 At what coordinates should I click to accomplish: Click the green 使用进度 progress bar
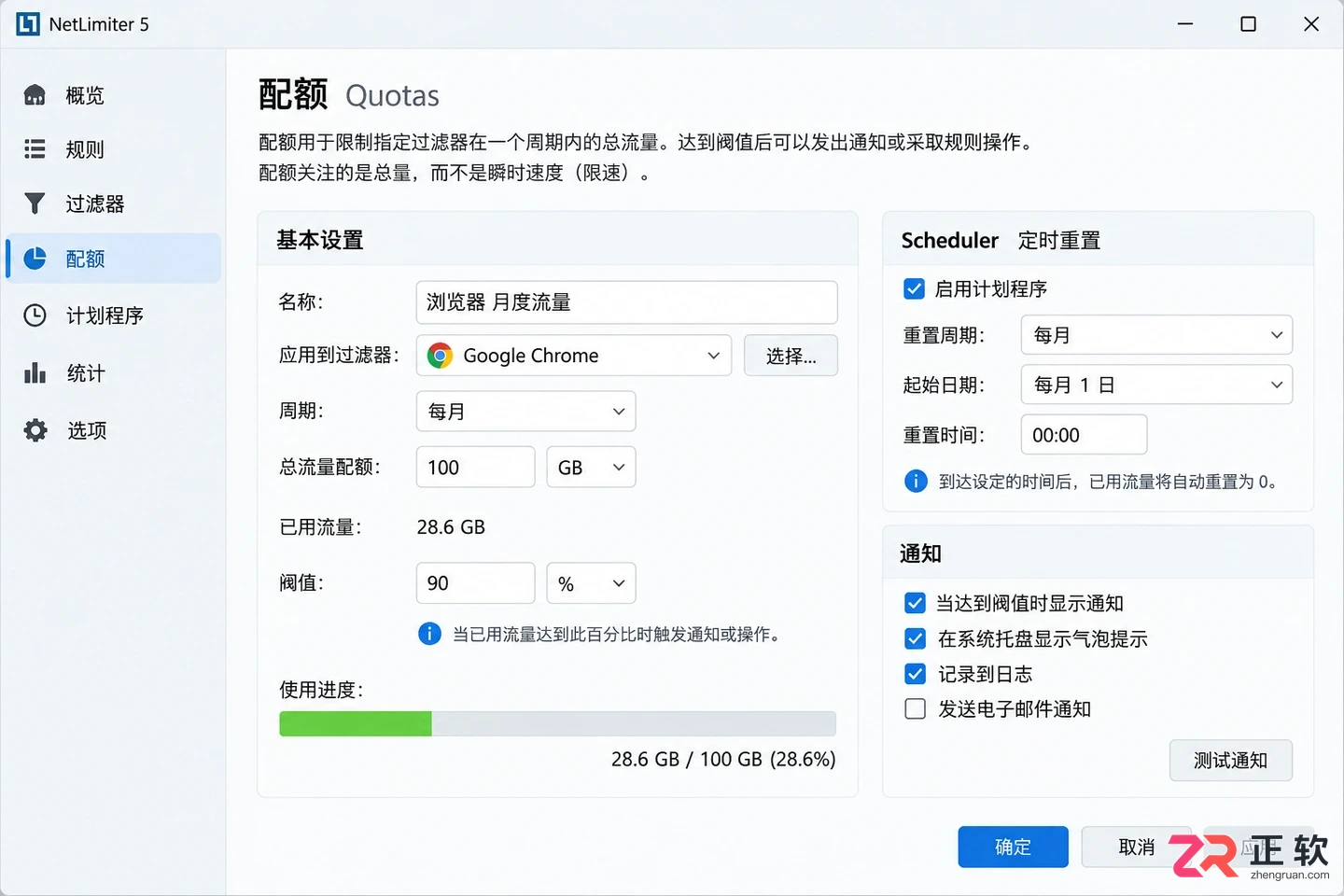pos(557,723)
